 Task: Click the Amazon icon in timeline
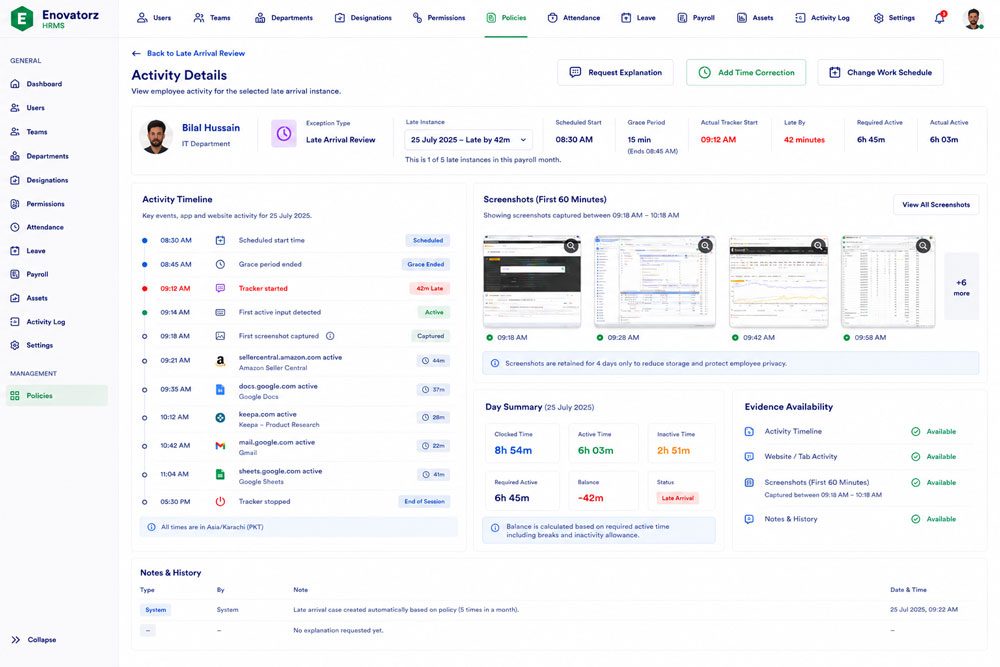tap(220, 361)
